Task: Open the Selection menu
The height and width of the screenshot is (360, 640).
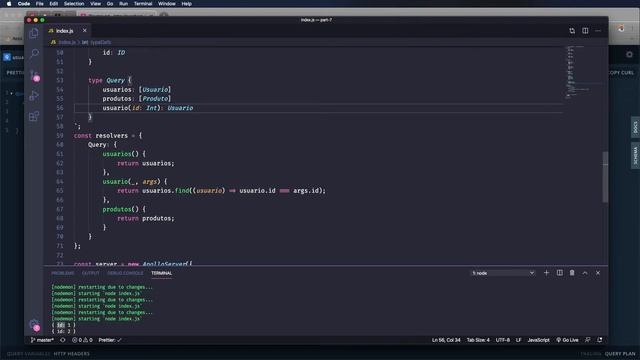Action: (74, 4)
